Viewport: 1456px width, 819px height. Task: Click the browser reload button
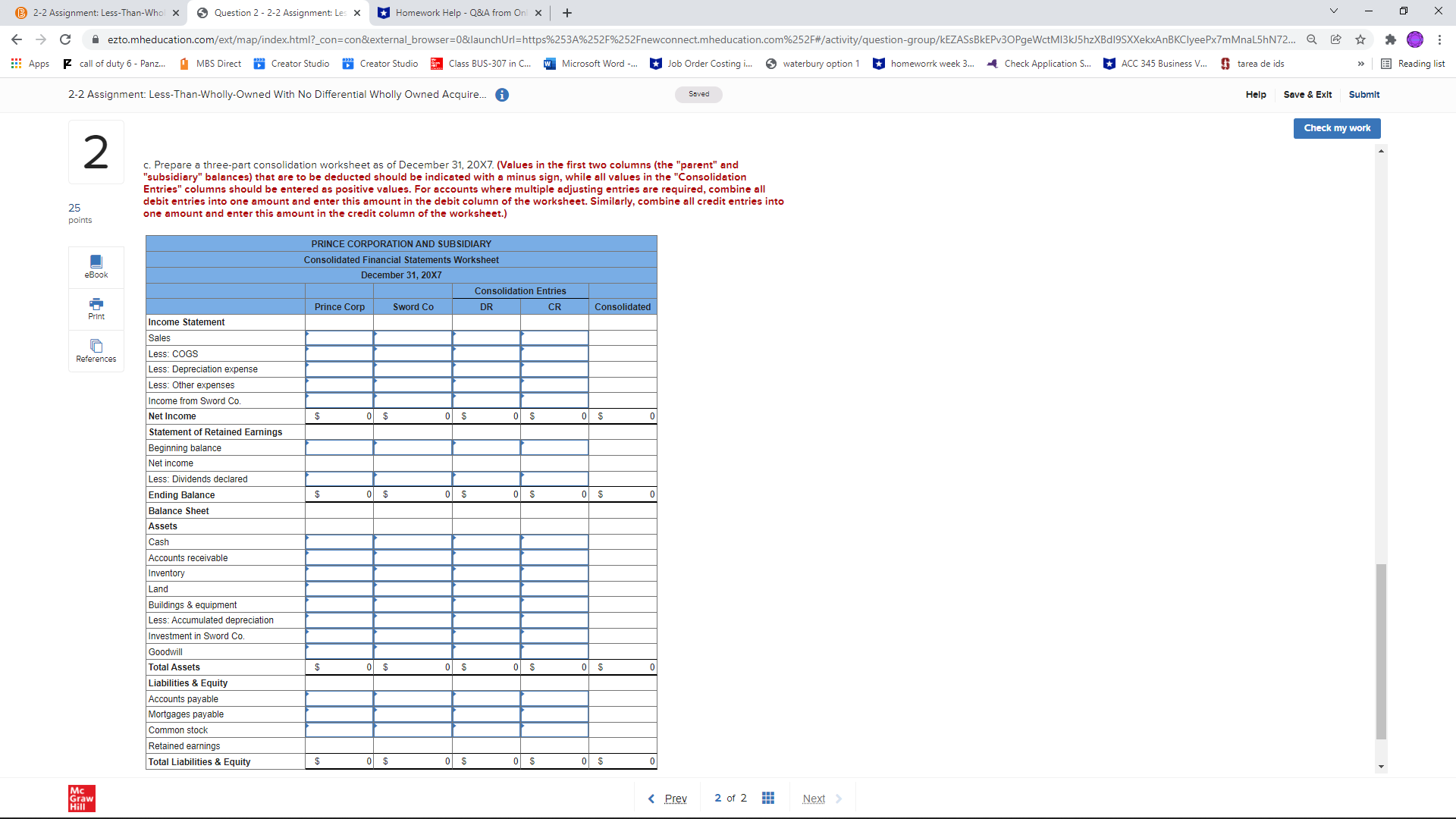(x=65, y=39)
